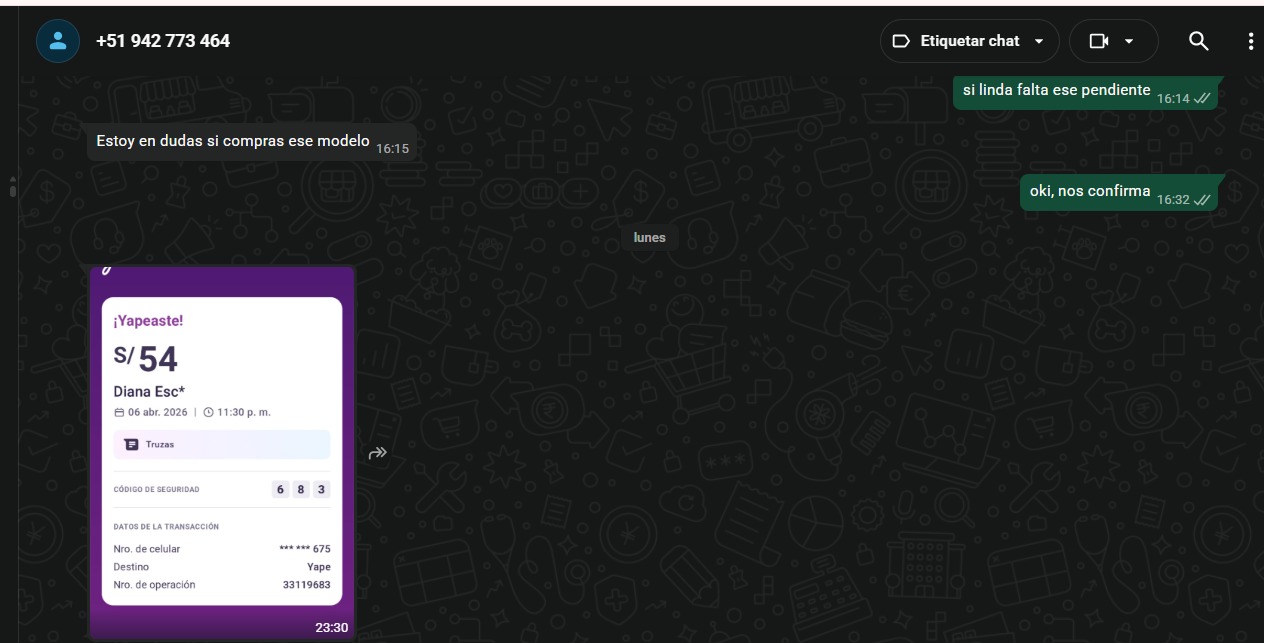Open contact info for +51 942 773 464
The image size is (1264, 643).
[x=163, y=41]
